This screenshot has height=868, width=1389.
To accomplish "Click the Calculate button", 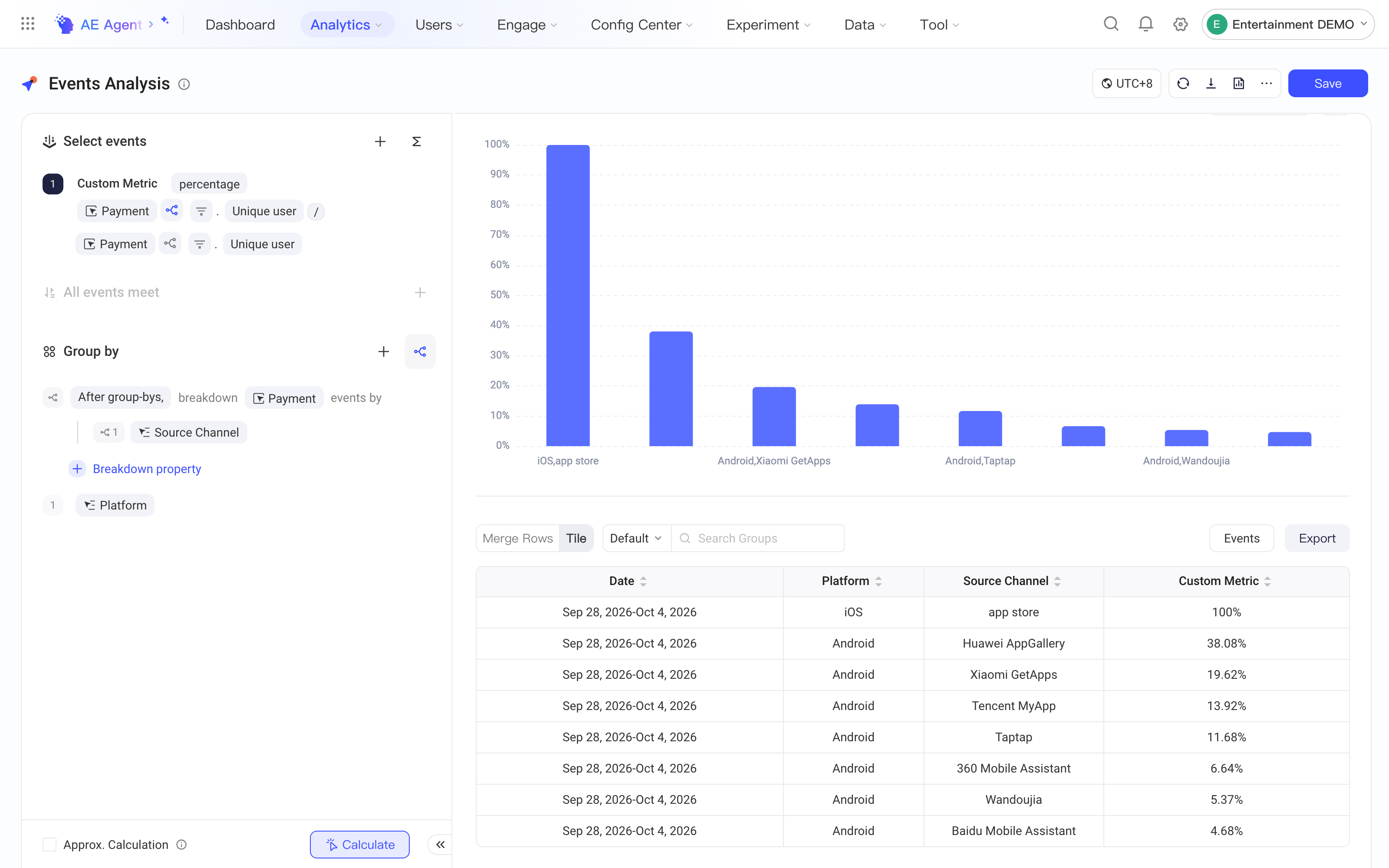I will [360, 844].
